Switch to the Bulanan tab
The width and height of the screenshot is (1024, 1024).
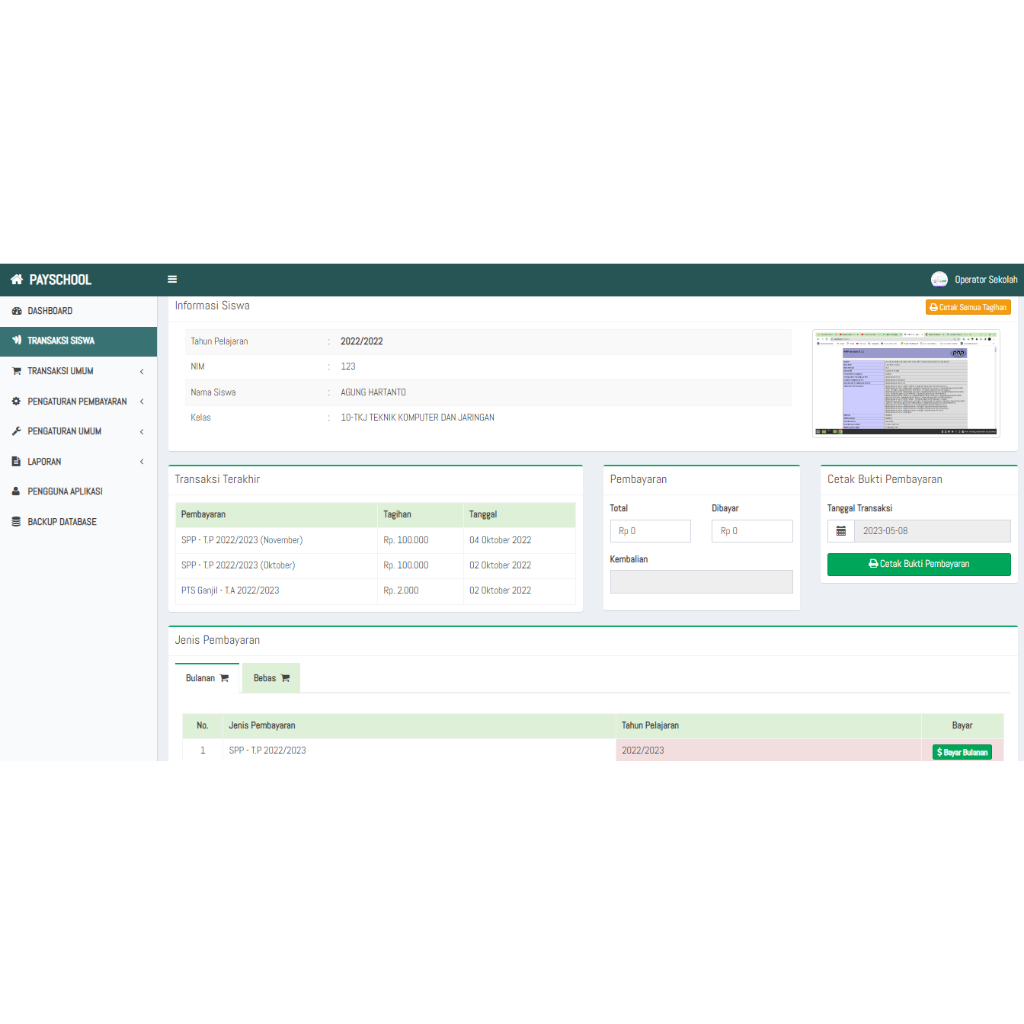pos(207,678)
